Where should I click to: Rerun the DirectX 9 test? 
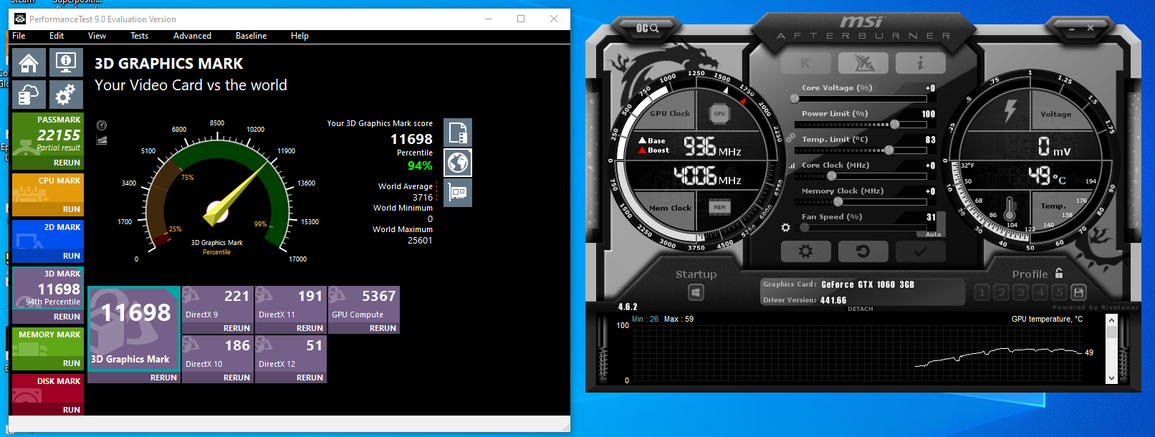pos(236,329)
